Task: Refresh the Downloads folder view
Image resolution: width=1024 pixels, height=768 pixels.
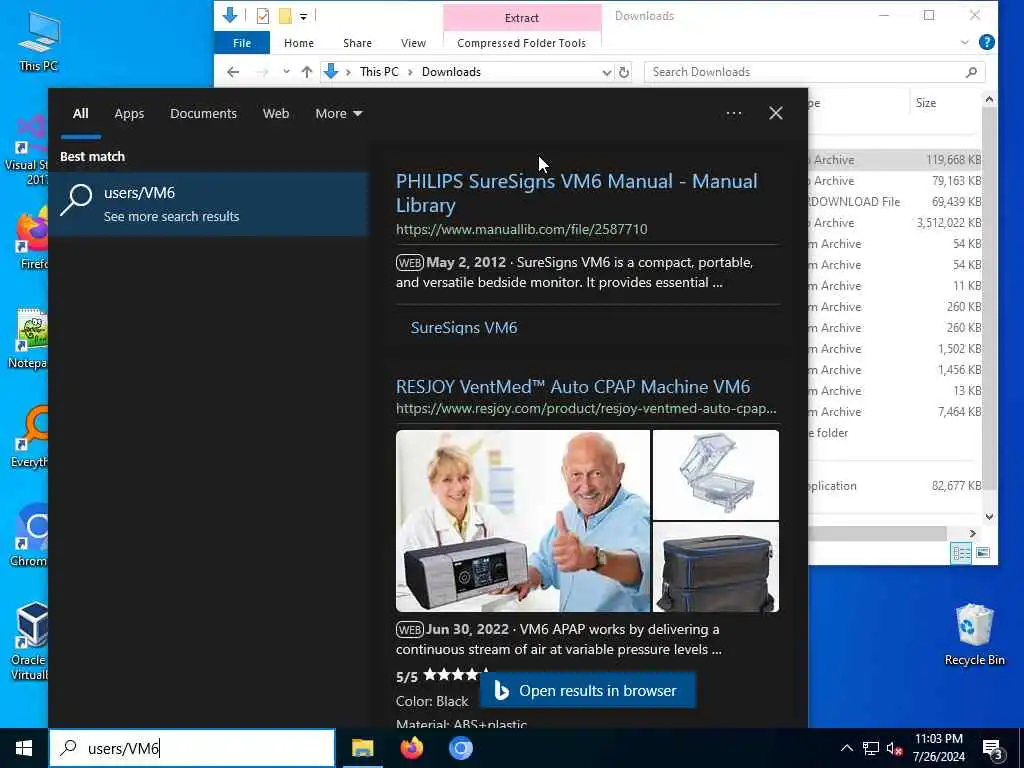Action: (624, 72)
